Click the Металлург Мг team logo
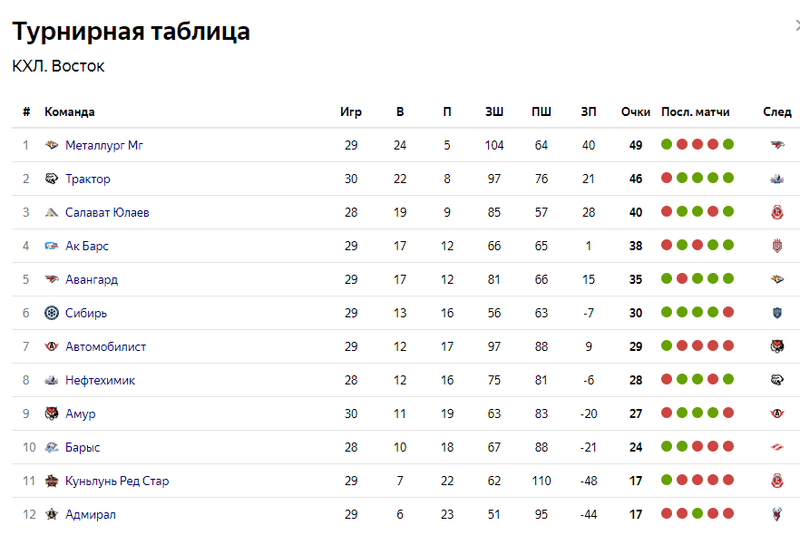 52,146
